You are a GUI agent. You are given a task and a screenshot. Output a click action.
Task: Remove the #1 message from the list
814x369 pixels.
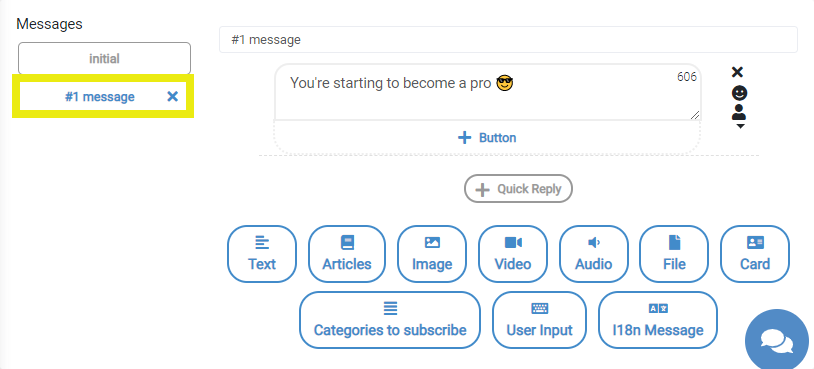click(172, 97)
